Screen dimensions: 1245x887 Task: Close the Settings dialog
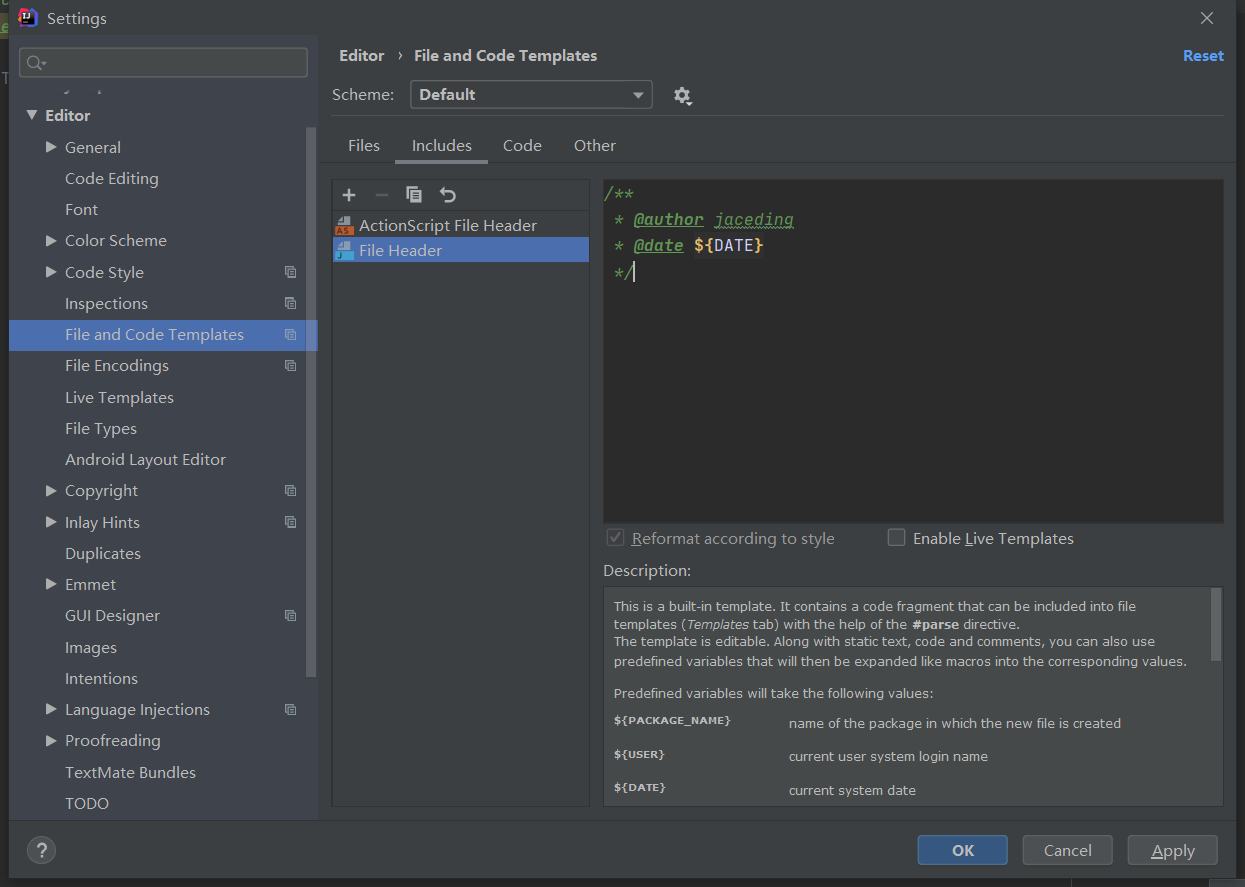click(1207, 18)
